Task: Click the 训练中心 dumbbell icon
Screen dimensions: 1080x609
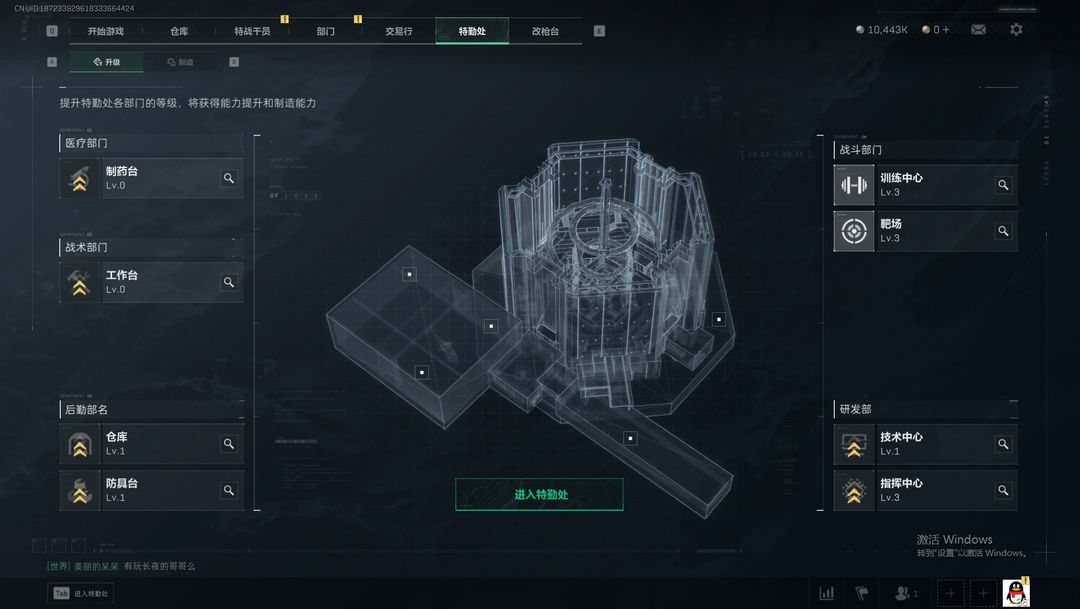Action: (x=853, y=185)
